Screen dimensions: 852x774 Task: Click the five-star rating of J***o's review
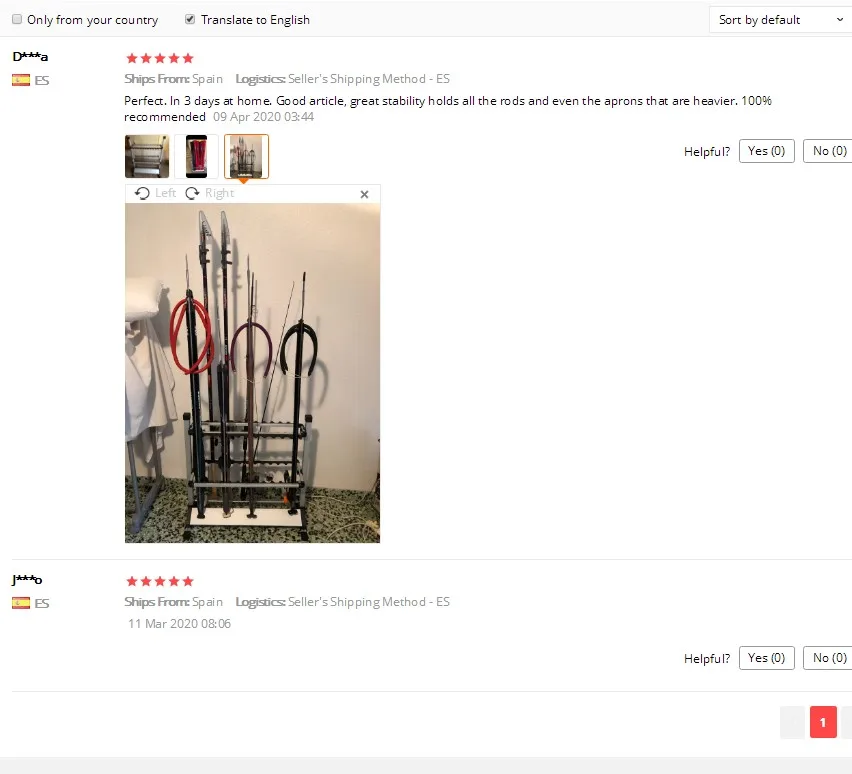point(160,581)
